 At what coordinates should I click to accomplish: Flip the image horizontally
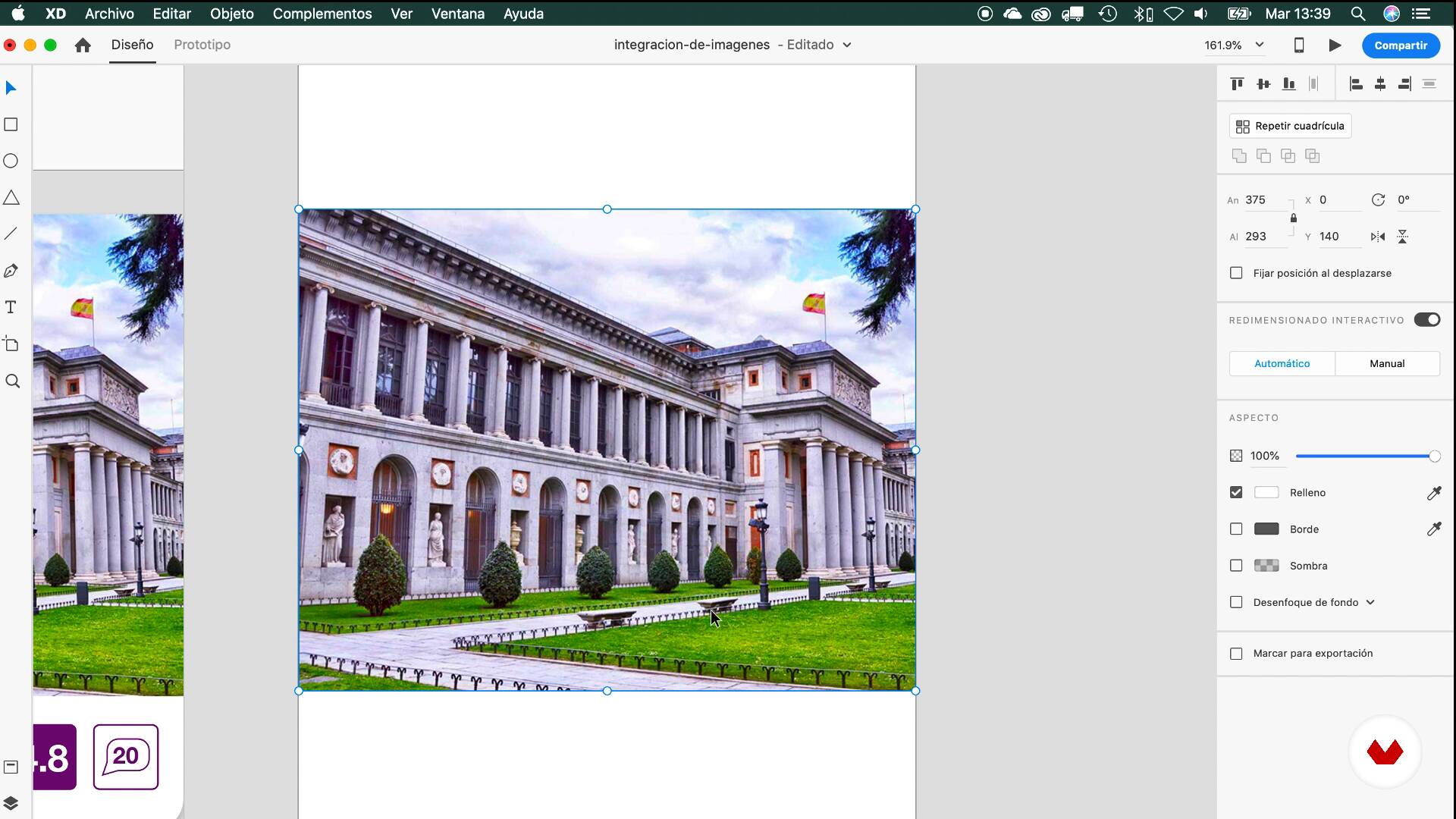click(x=1378, y=237)
